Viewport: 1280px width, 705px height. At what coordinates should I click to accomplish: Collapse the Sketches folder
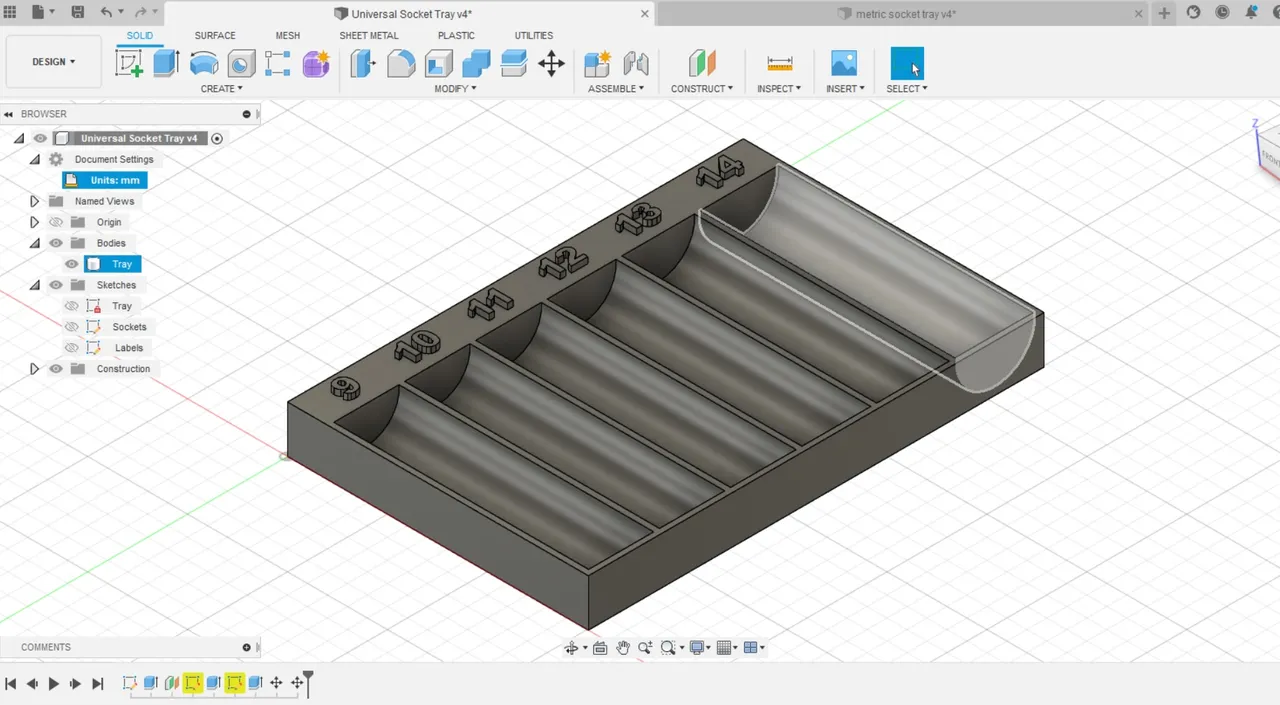(34, 285)
